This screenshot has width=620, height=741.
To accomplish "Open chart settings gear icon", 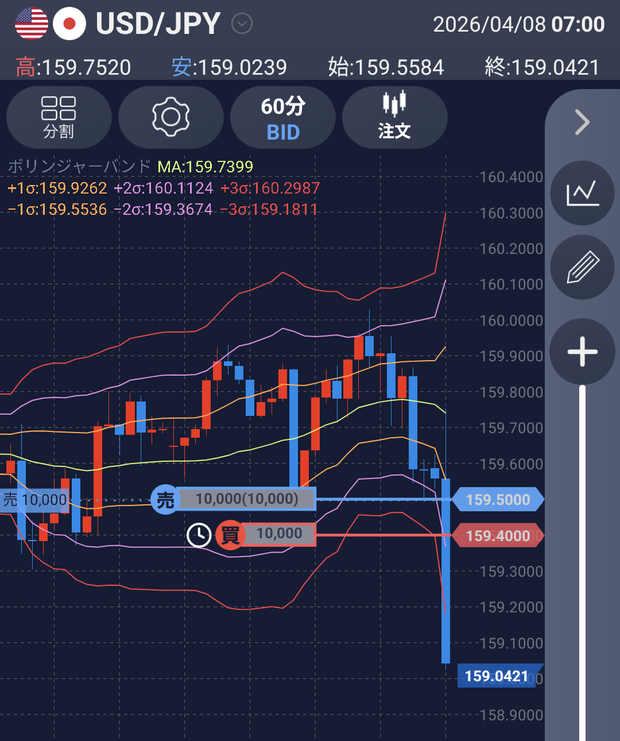I will pyautogui.click(x=171, y=117).
